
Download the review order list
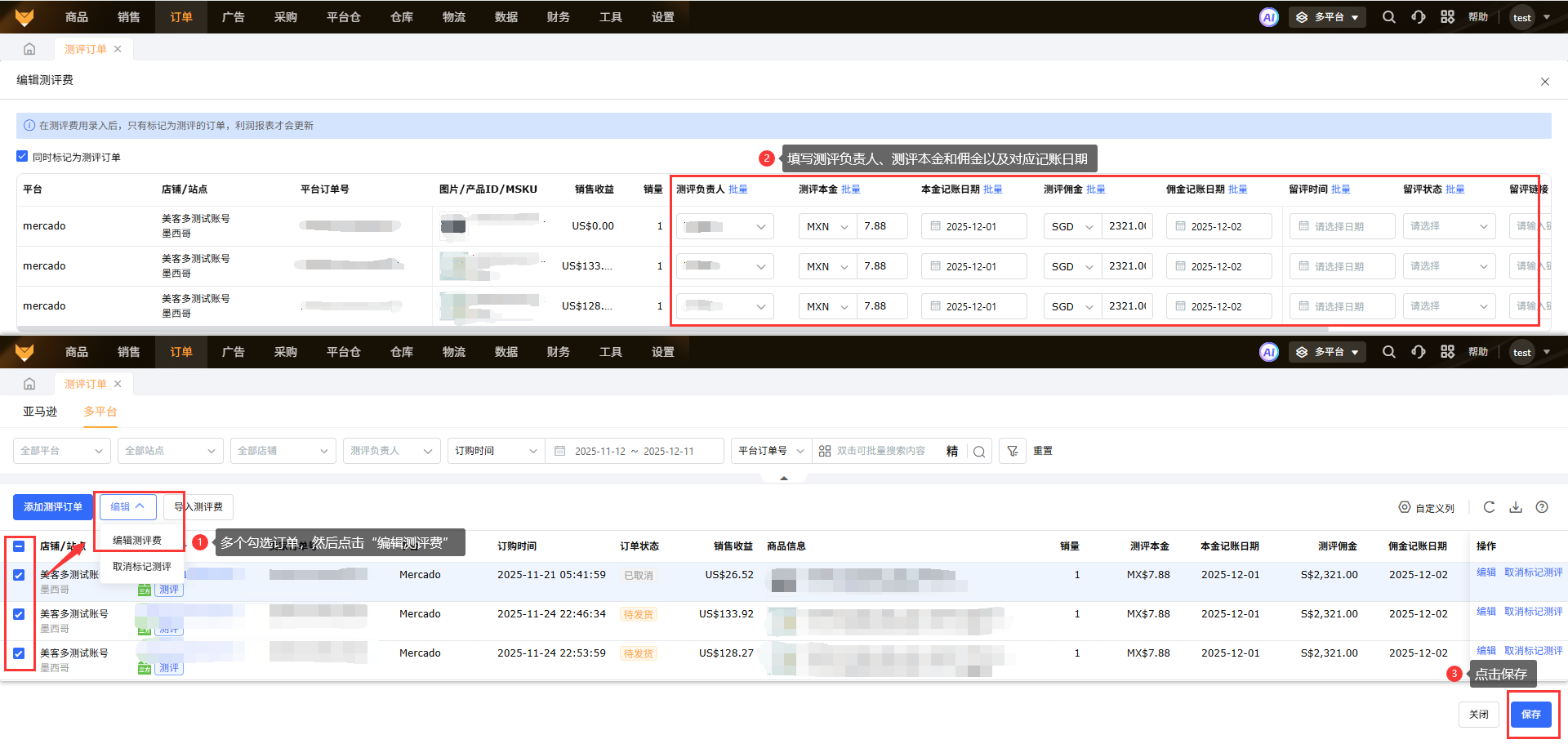click(x=1515, y=507)
